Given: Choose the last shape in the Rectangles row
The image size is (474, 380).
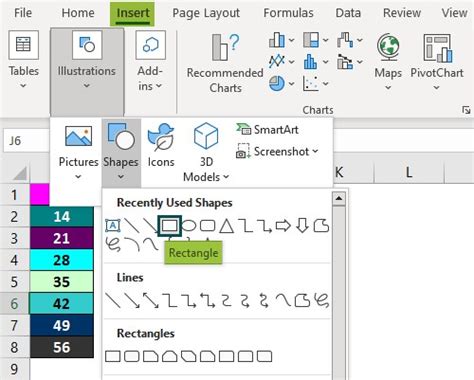Looking at the screenshot, I should 265,356.
